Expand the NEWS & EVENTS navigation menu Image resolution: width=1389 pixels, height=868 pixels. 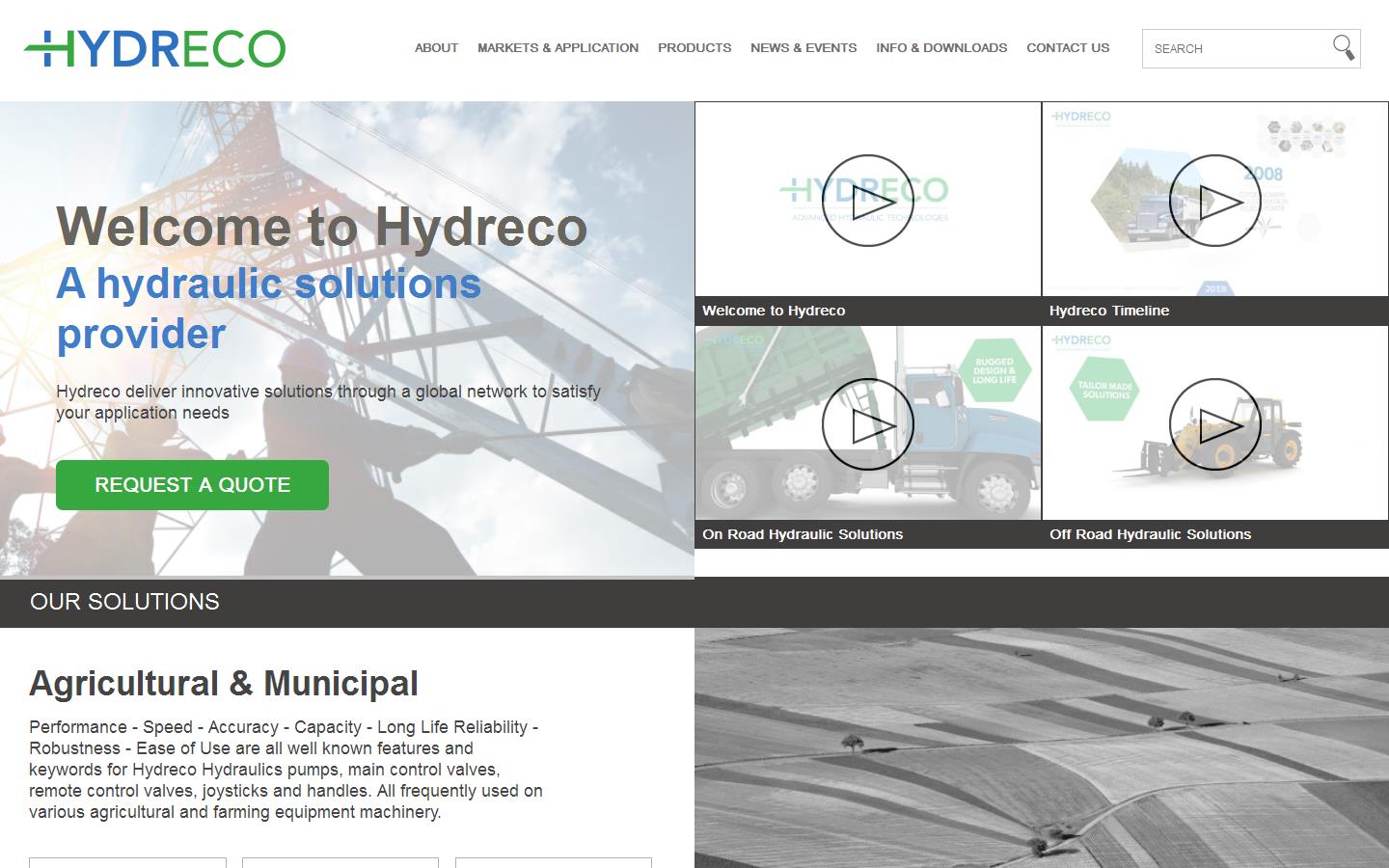click(x=803, y=47)
